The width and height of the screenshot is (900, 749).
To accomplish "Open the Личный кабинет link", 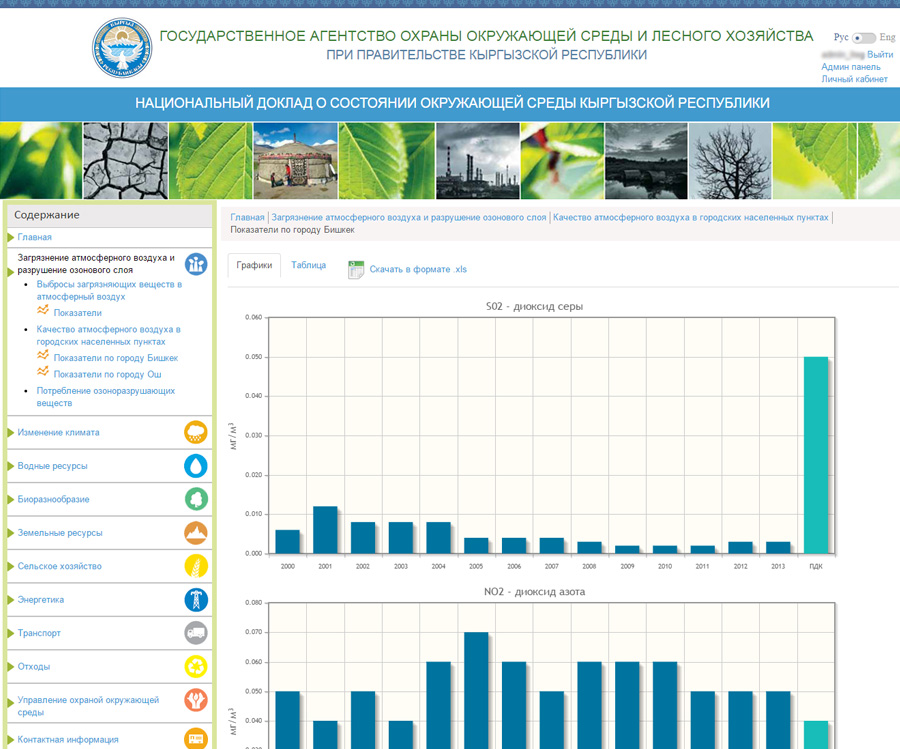I will pyautogui.click(x=854, y=79).
